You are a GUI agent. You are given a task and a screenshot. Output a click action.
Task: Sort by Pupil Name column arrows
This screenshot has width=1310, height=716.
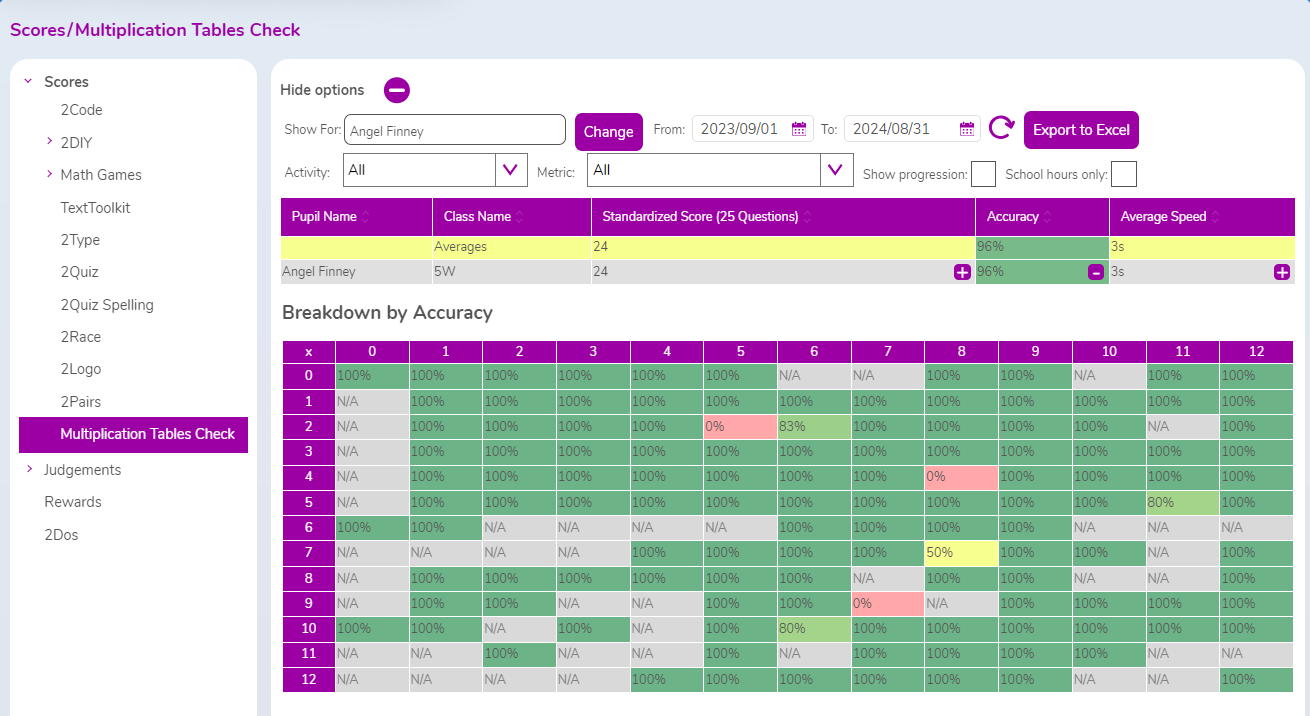(366, 217)
